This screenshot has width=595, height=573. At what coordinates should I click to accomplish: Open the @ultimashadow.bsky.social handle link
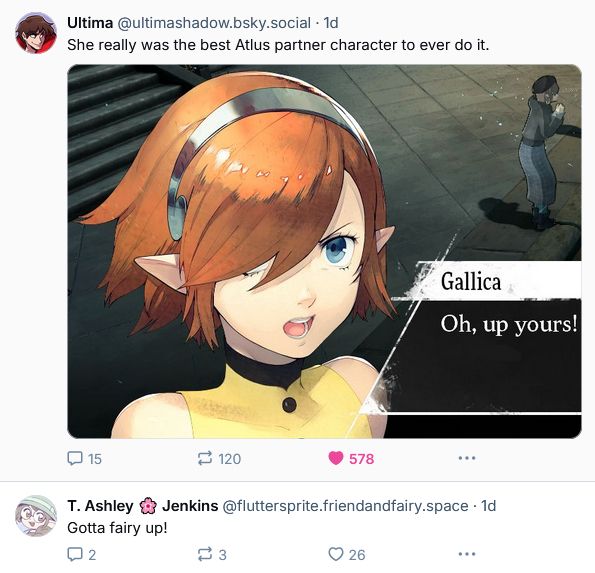214,23
